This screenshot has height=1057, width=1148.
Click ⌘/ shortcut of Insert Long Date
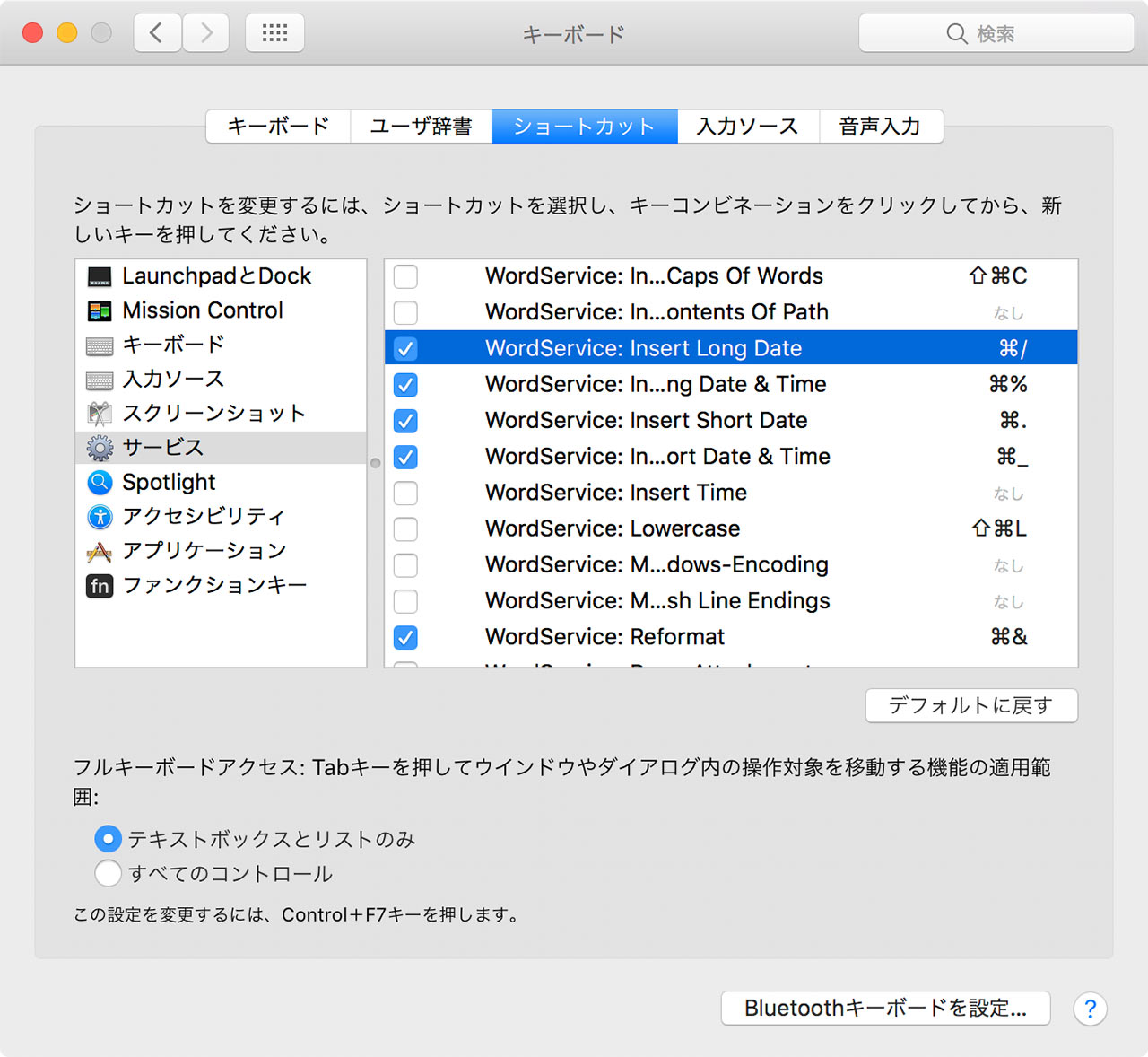[1013, 348]
